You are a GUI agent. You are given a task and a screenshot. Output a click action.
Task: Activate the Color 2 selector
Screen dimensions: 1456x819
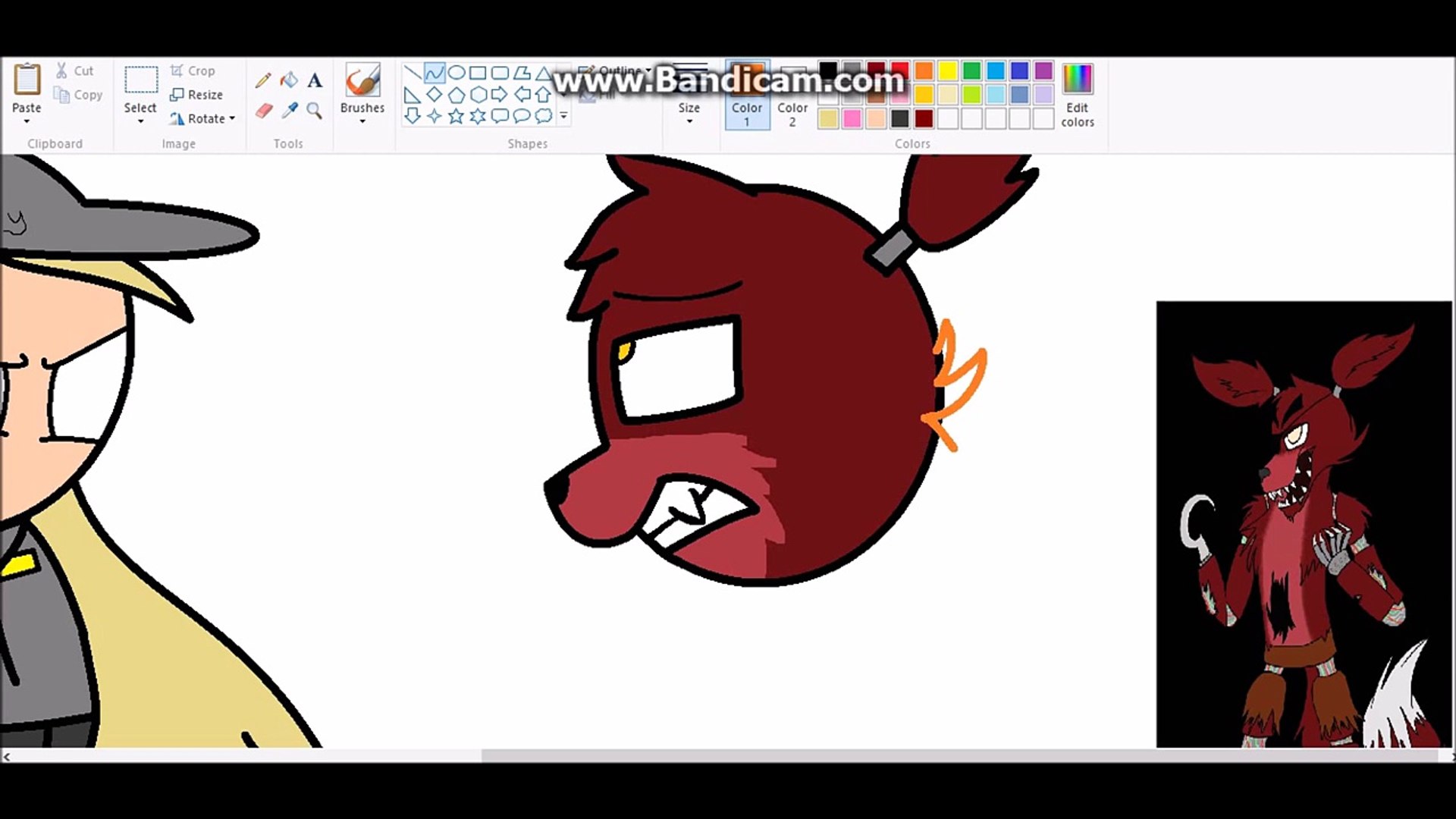(x=792, y=95)
